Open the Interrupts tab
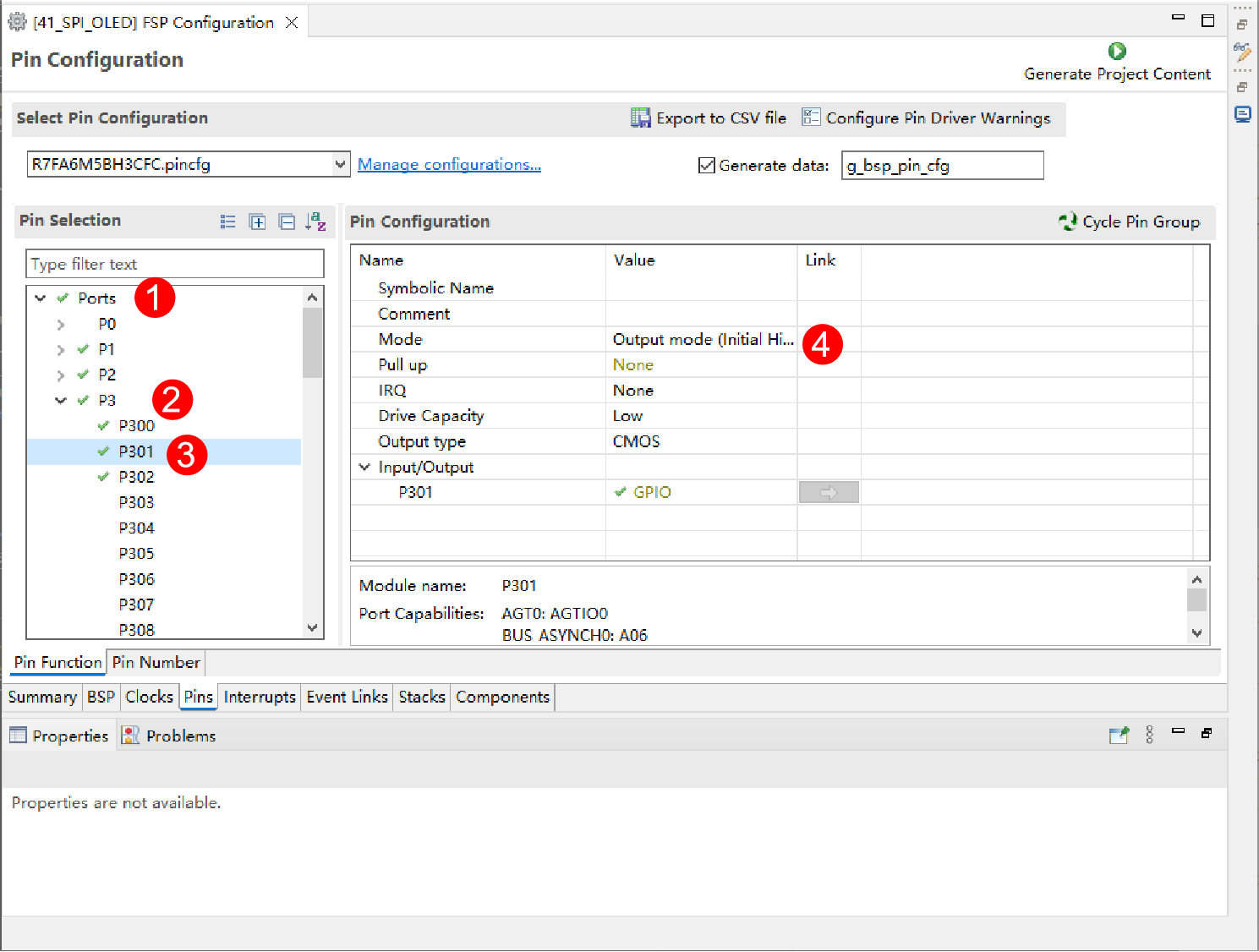 point(260,697)
